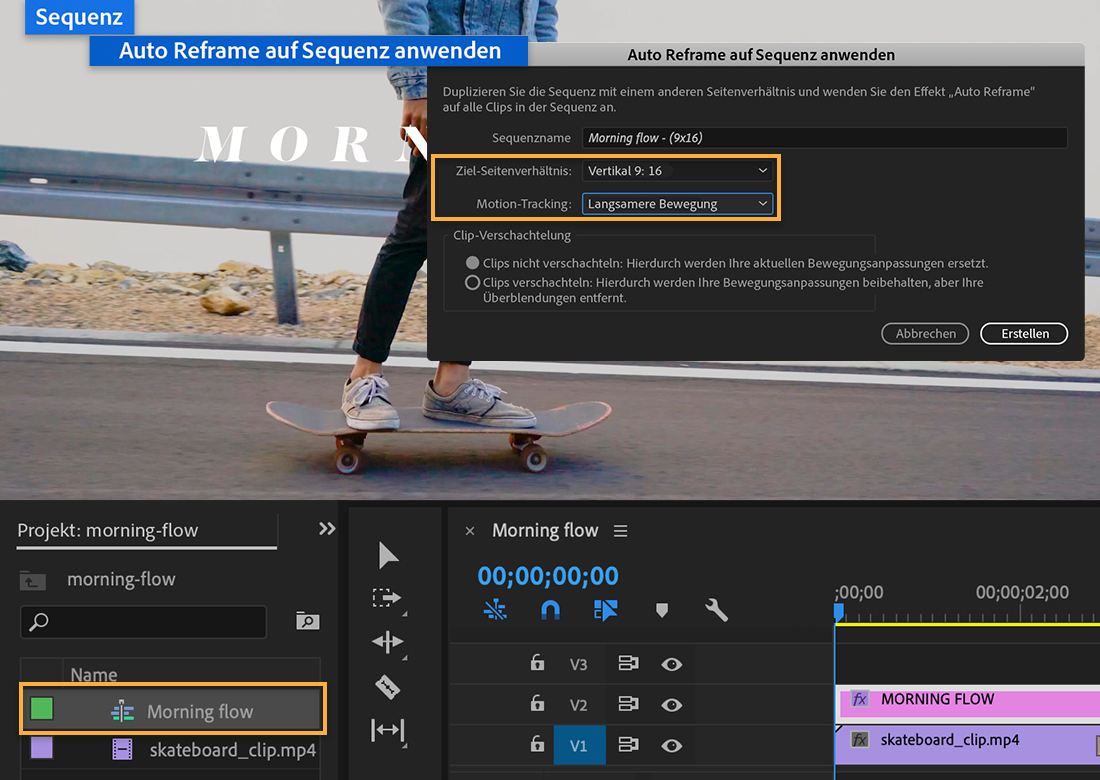1100x780 pixels.
Task: Hide V1 track output
Action: 671,746
